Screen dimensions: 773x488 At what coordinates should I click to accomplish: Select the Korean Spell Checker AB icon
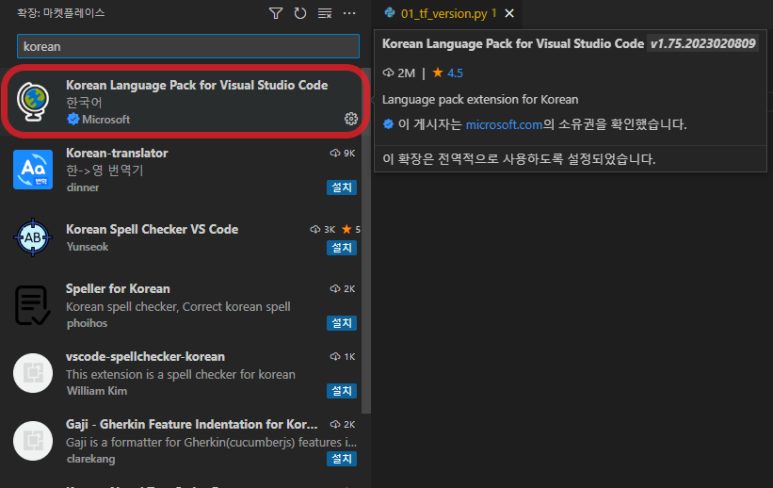point(33,238)
